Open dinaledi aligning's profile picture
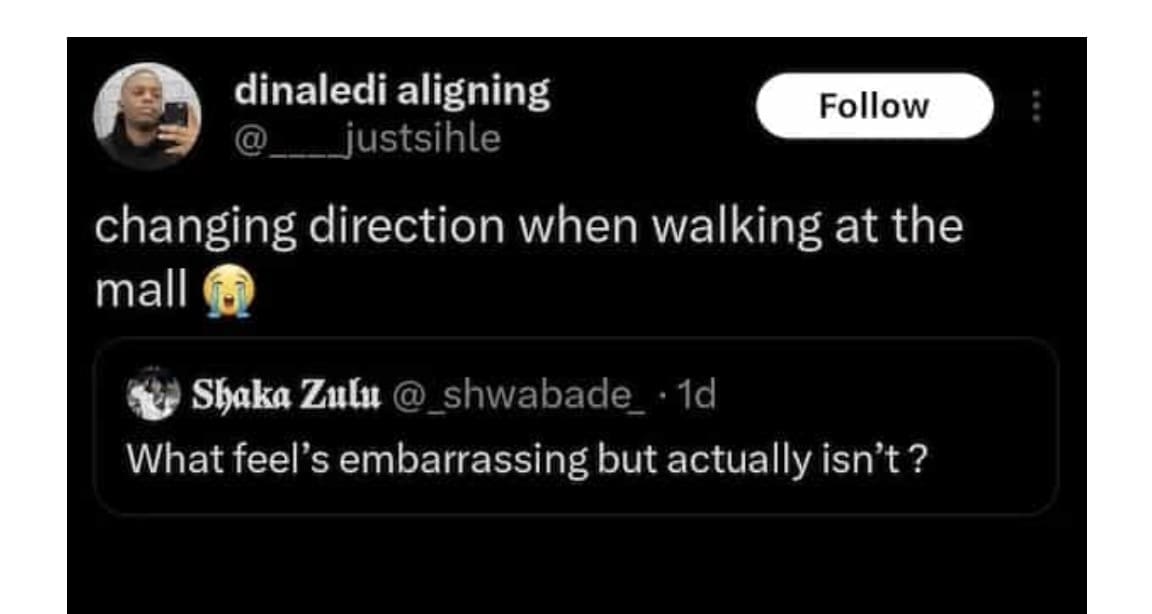 (147, 115)
